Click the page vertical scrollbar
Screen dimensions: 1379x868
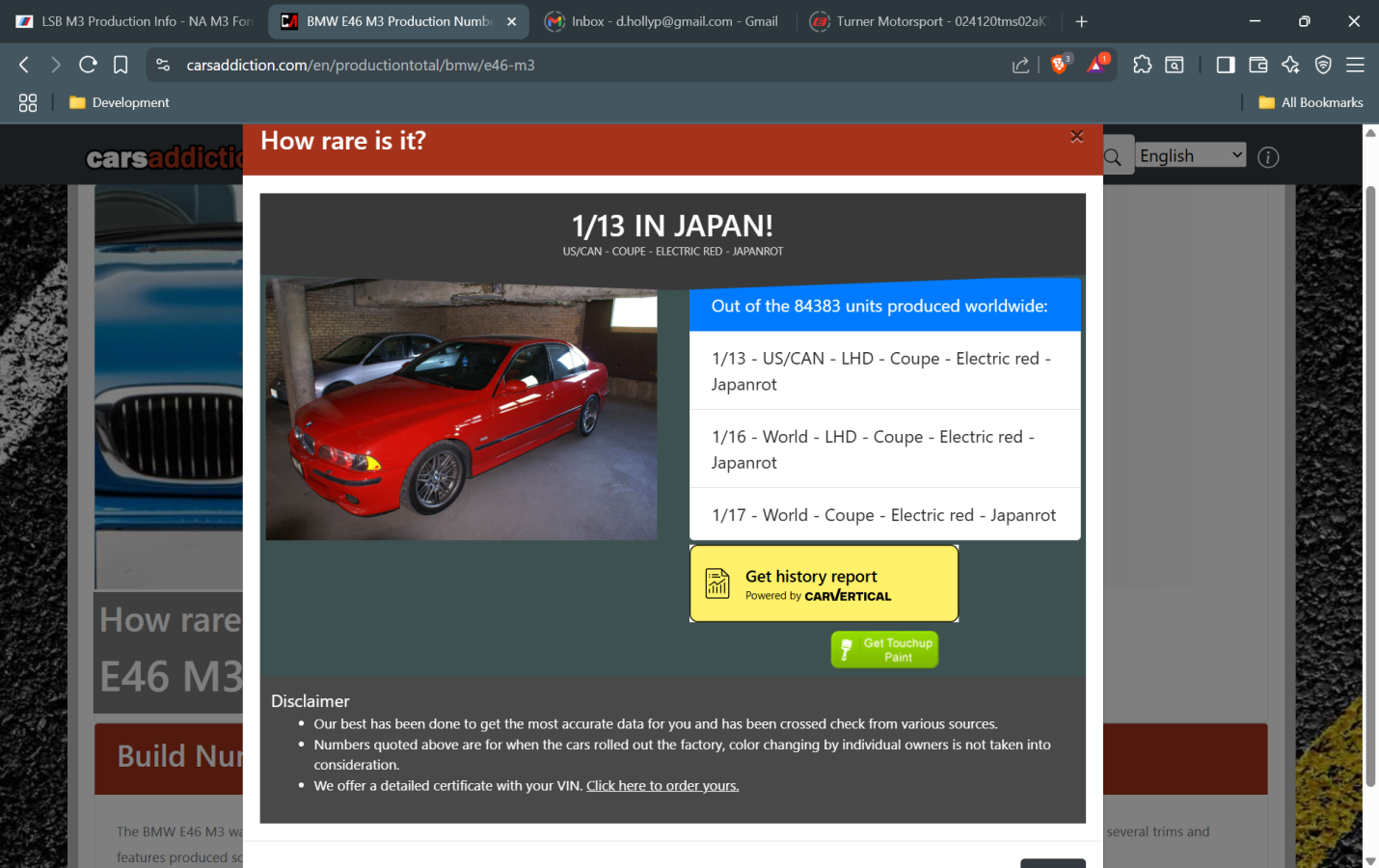pos(1370,487)
